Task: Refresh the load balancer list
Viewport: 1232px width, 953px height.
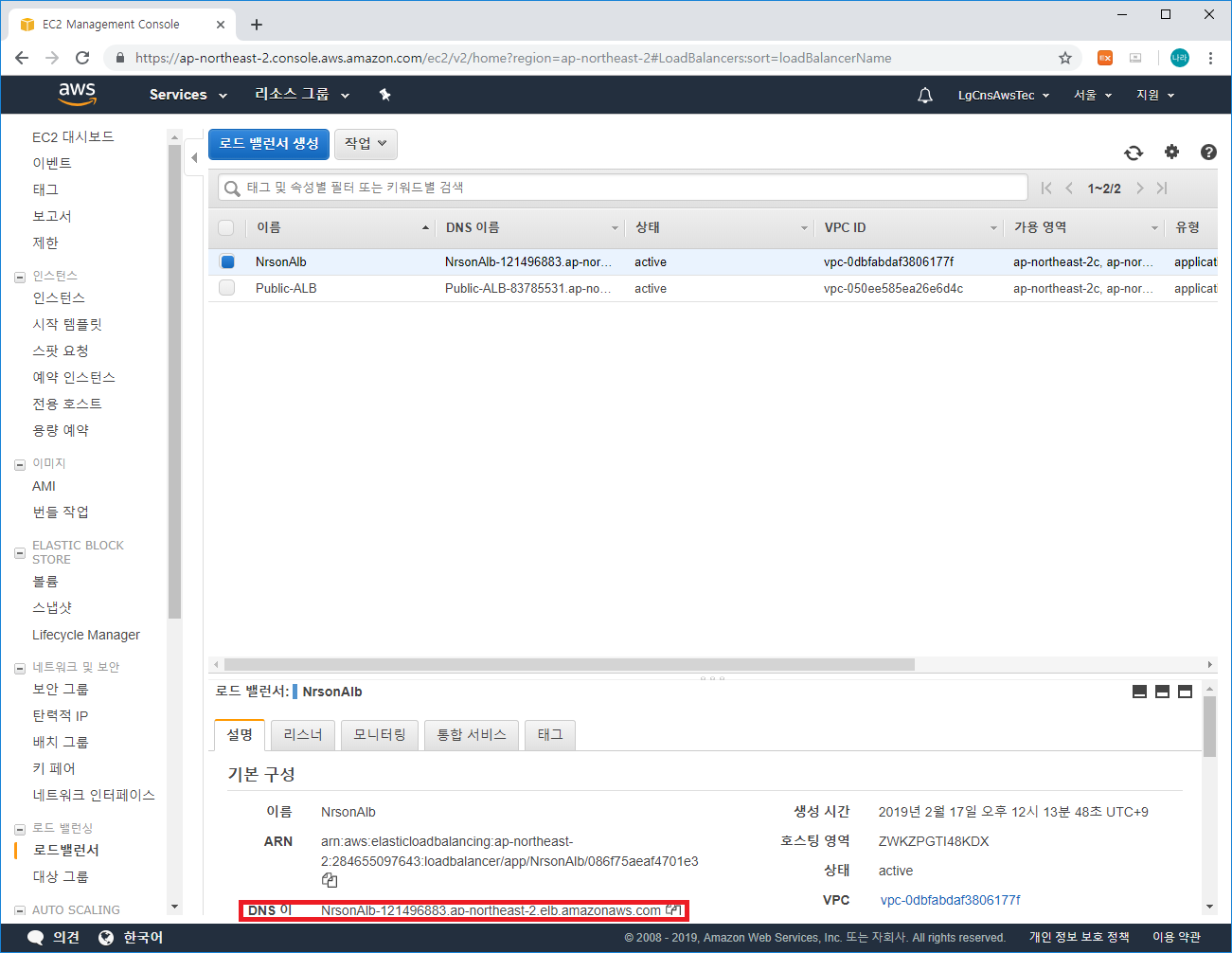Action: pyautogui.click(x=1134, y=153)
